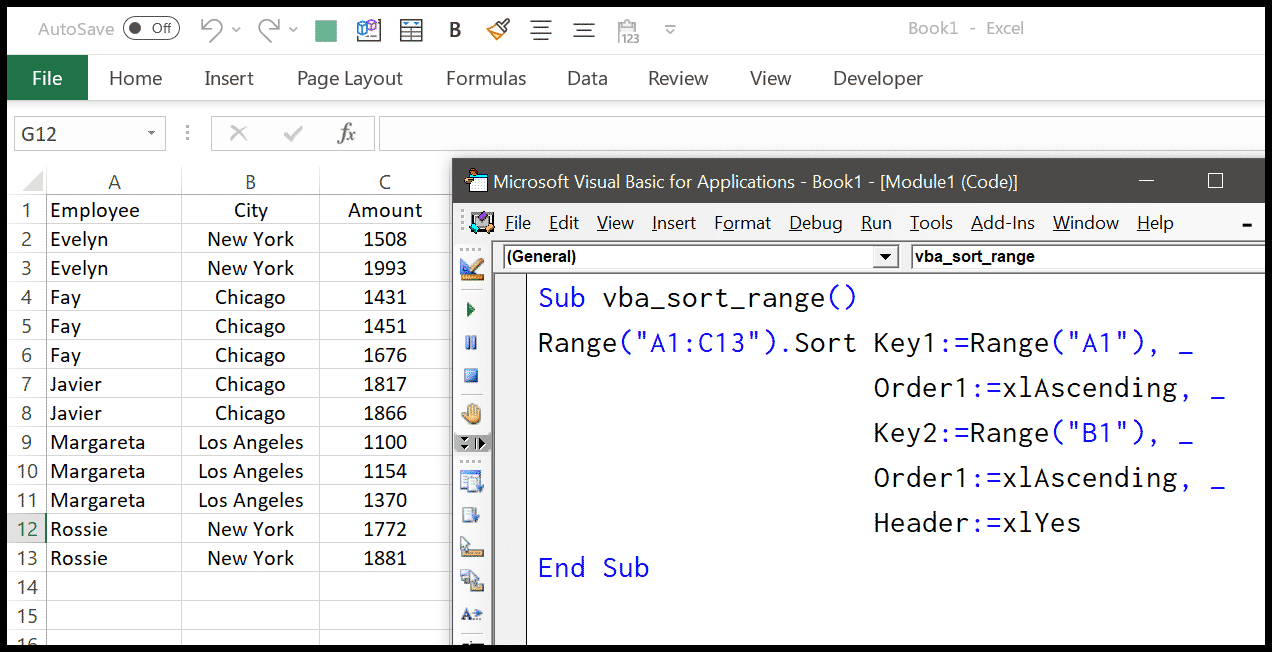Switch to the Home ribbon tab
The width and height of the screenshot is (1272, 652).
135,78
